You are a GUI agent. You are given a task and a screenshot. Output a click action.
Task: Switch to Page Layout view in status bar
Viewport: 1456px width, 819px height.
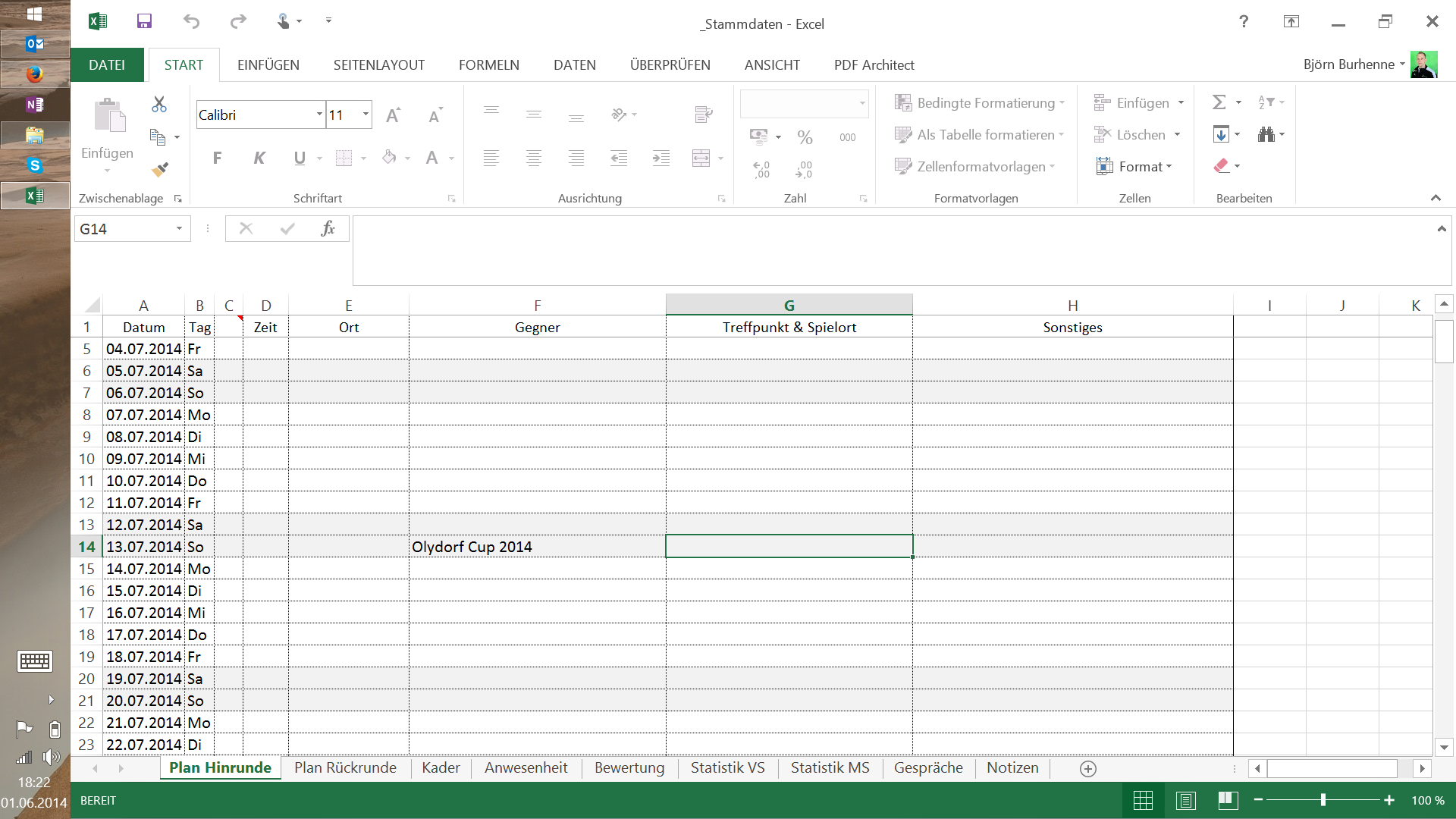tap(1185, 800)
